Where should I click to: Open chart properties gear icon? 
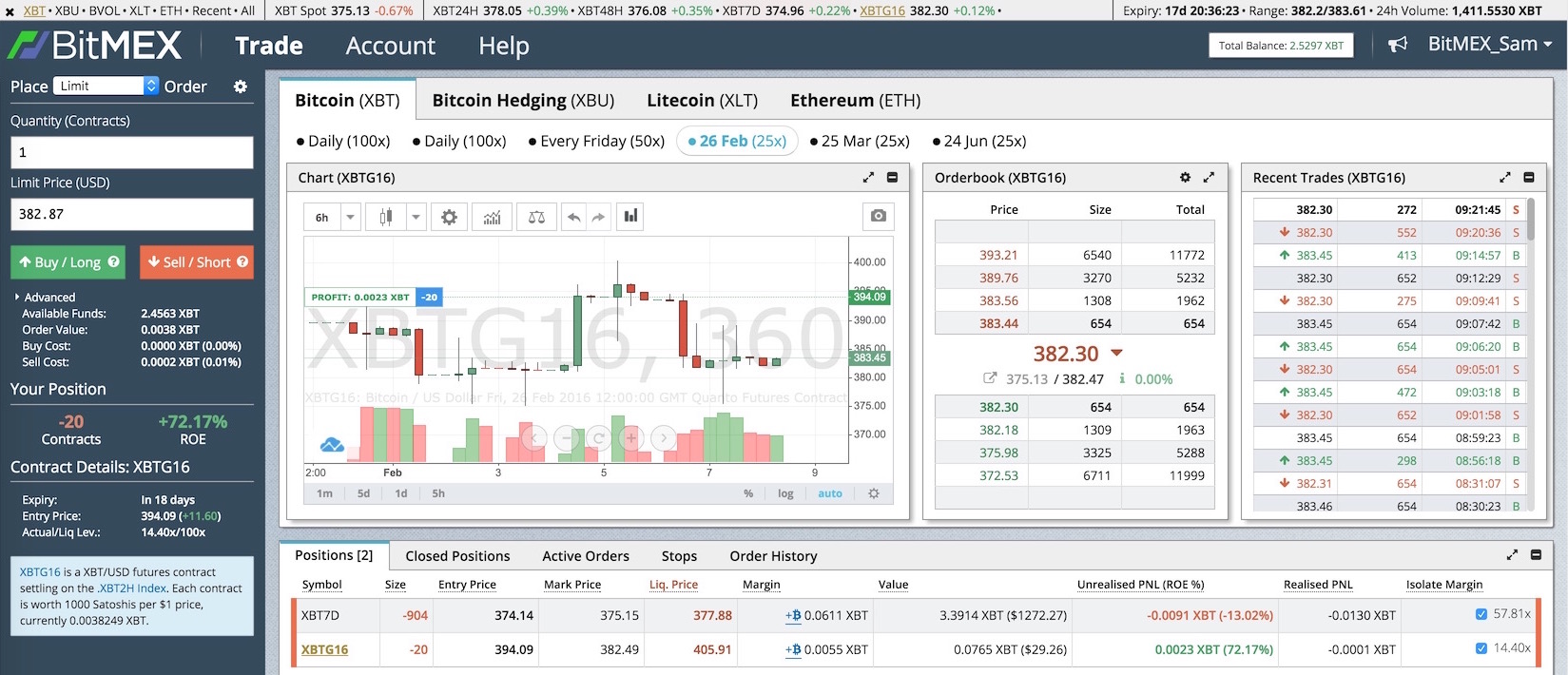pyautogui.click(x=449, y=218)
